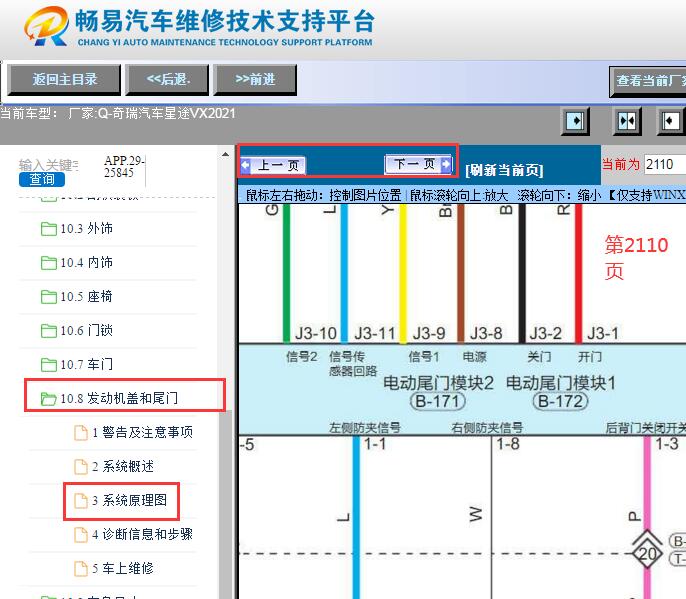The image size is (686, 599).
Task: Go to next page with 下一页
Action: click(418, 164)
